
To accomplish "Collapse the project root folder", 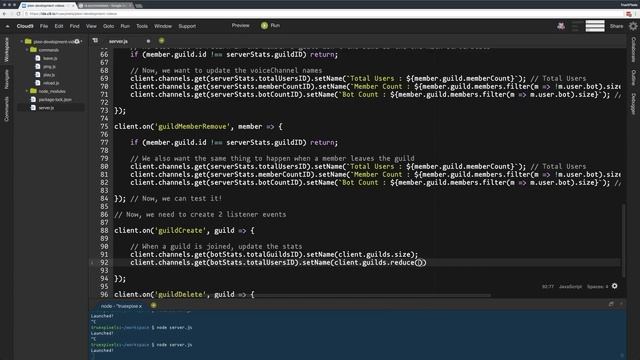I will [x=22, y=42].
